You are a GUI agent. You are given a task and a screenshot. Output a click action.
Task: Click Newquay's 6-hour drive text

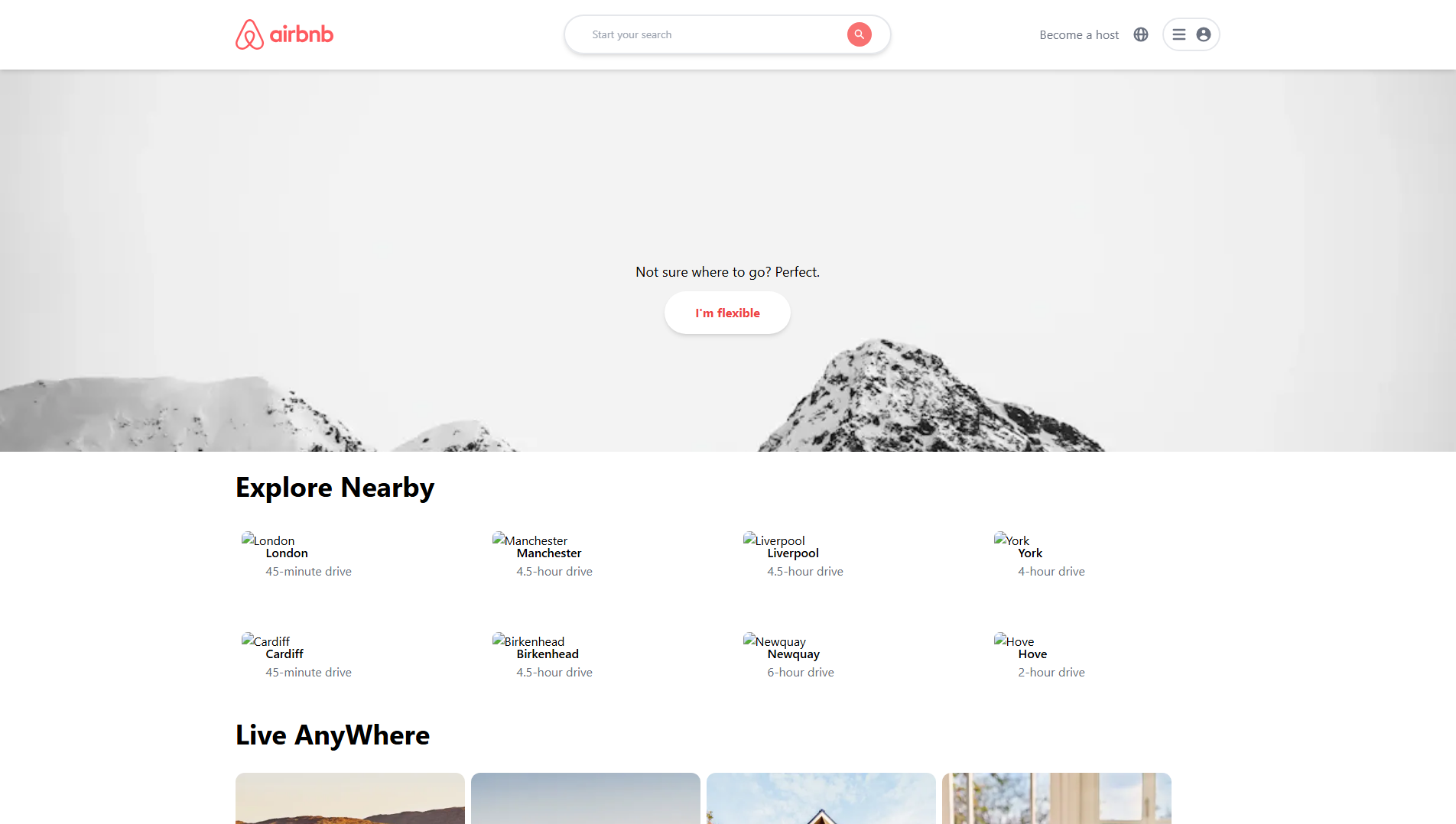point(801,673)
